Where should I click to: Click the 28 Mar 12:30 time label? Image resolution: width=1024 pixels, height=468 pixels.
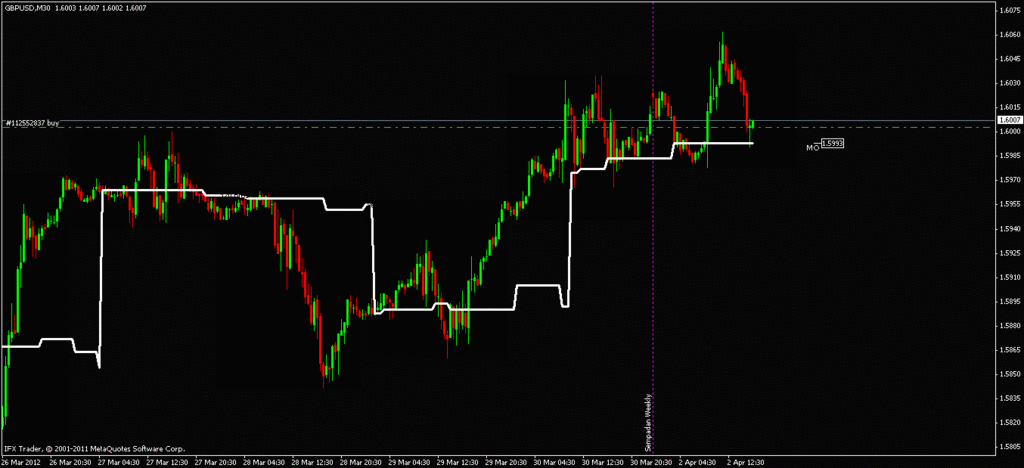[x=311, y=461]
